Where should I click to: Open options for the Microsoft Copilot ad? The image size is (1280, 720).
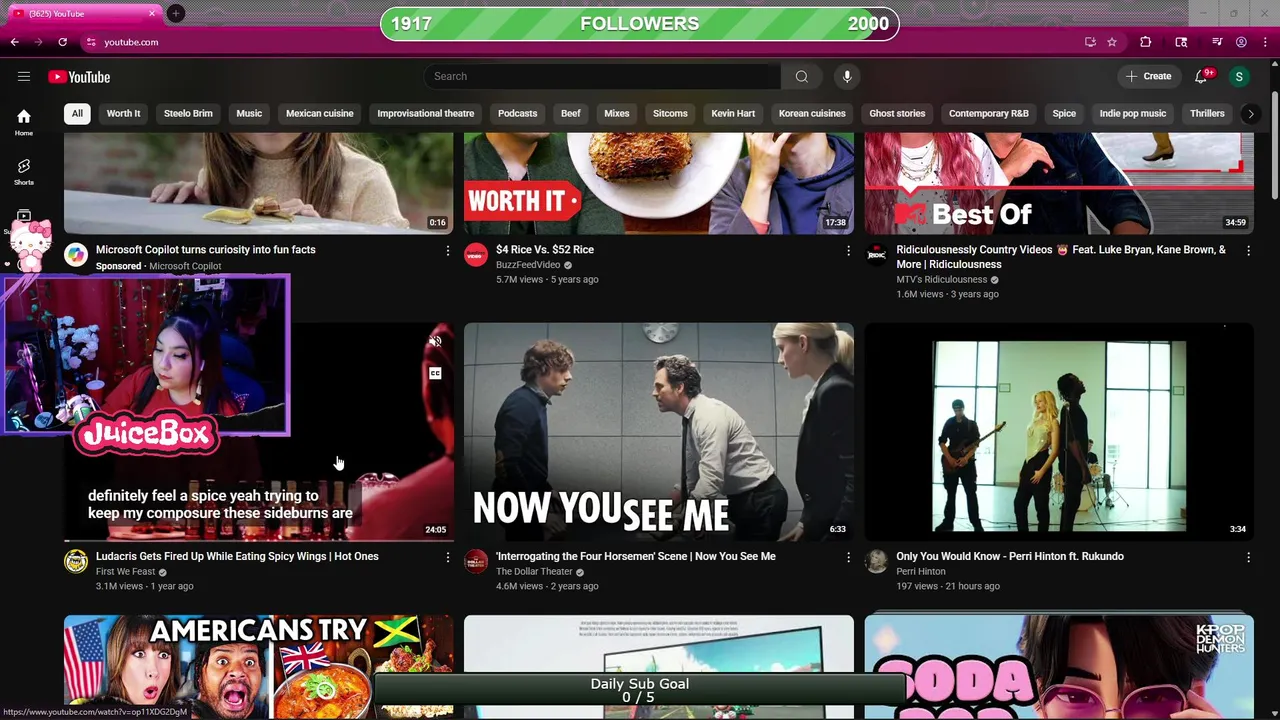pyautogui.click(x=448, y=251)
